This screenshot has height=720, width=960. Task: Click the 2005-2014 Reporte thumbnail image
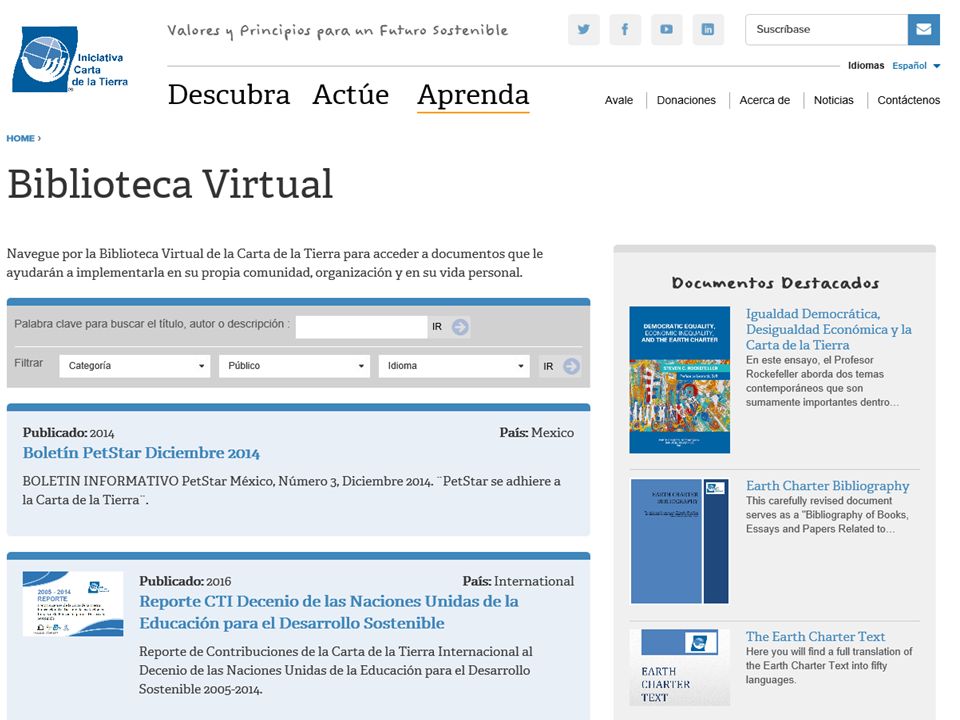click(x=73, y=604)
